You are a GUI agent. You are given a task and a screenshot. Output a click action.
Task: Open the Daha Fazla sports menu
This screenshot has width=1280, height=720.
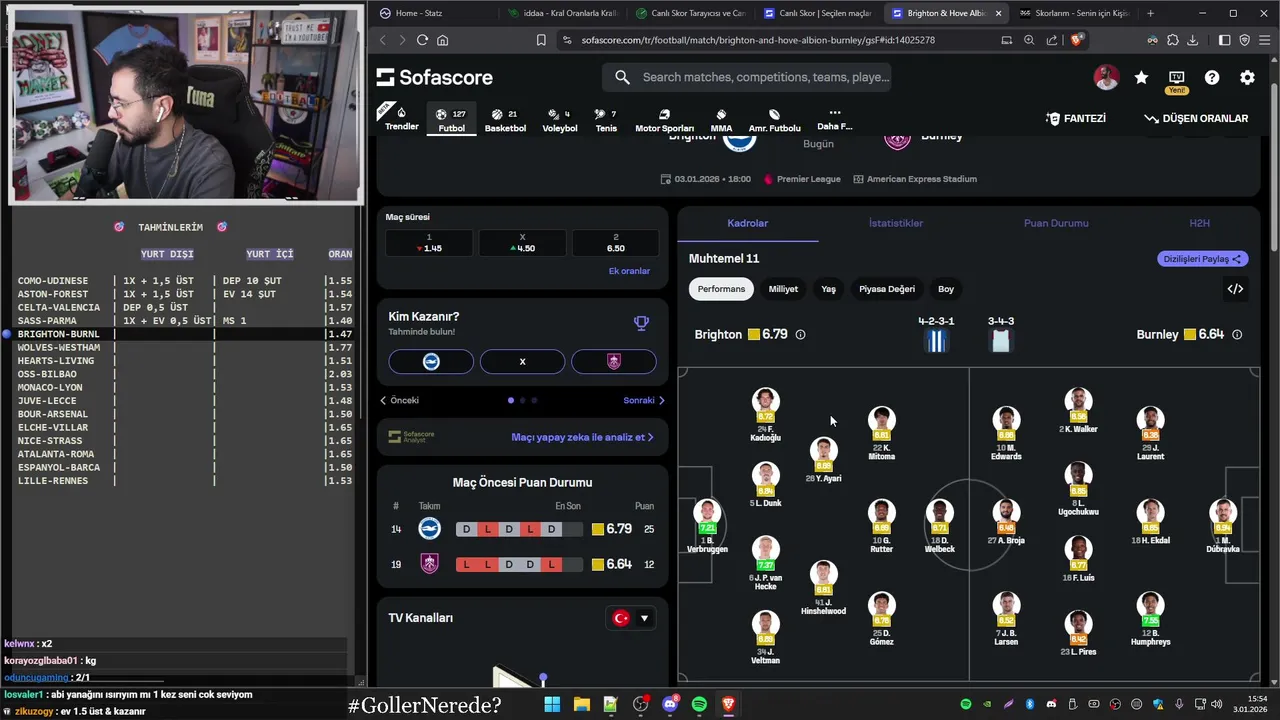click(x=834, y=119)
